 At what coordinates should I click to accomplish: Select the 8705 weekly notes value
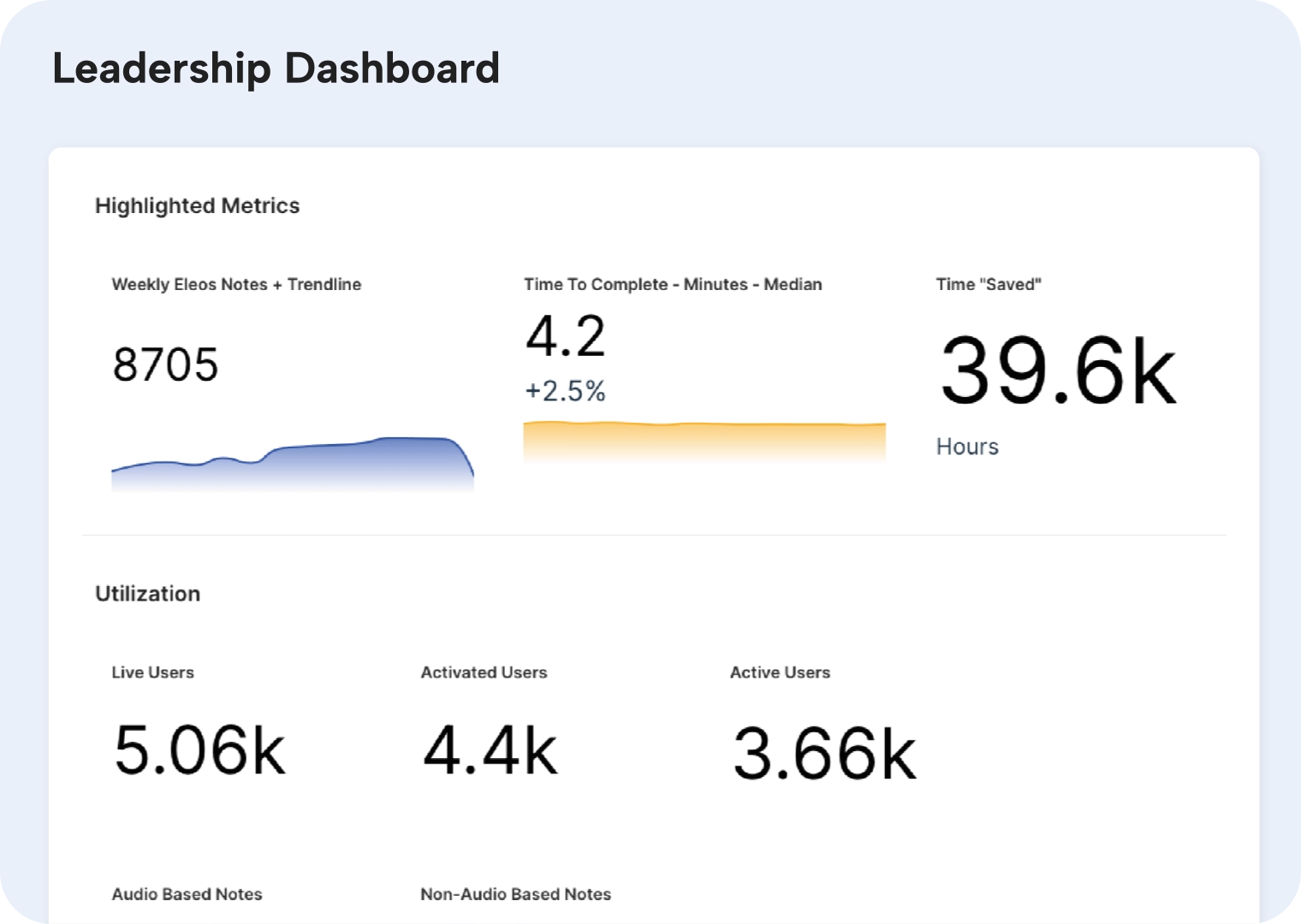point(165,364)
